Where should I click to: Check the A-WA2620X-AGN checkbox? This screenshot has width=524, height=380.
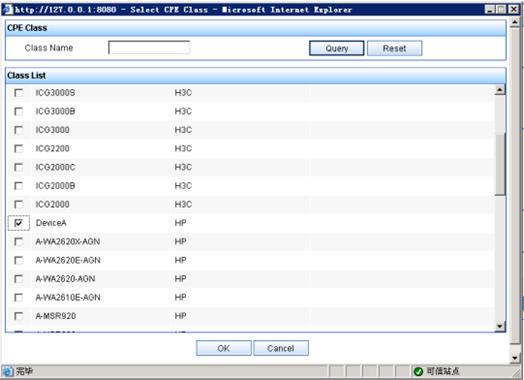point(19,242)
